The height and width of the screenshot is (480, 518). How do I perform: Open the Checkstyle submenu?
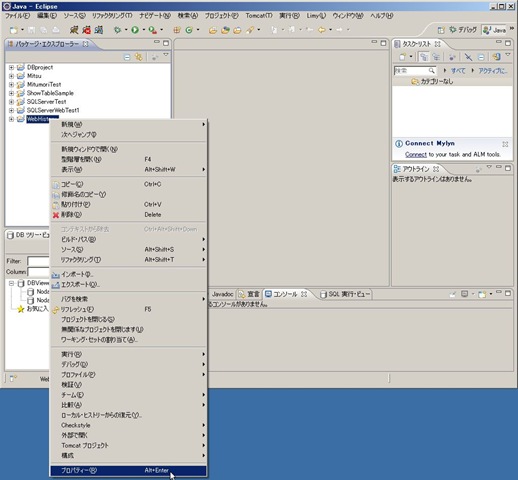128,425
